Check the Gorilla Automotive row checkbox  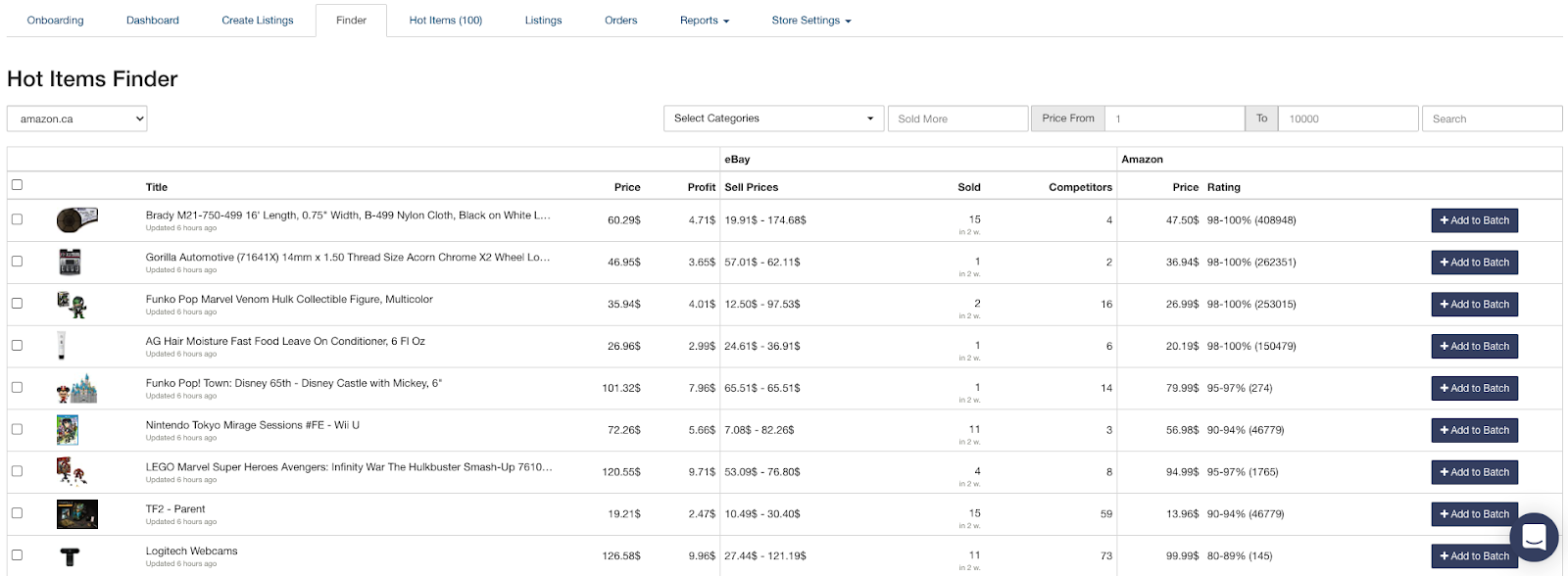pos(17,262)
